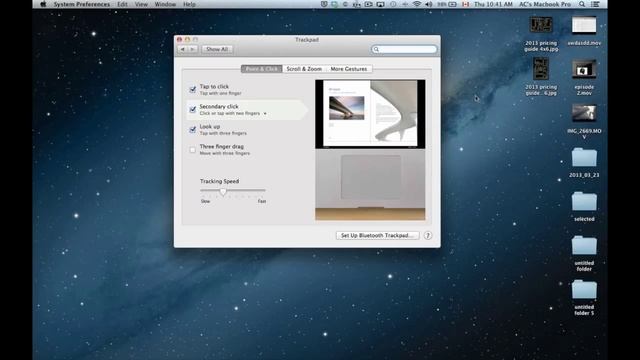
Task: Open the System Preferences menu
Action: tap(82, 4)
